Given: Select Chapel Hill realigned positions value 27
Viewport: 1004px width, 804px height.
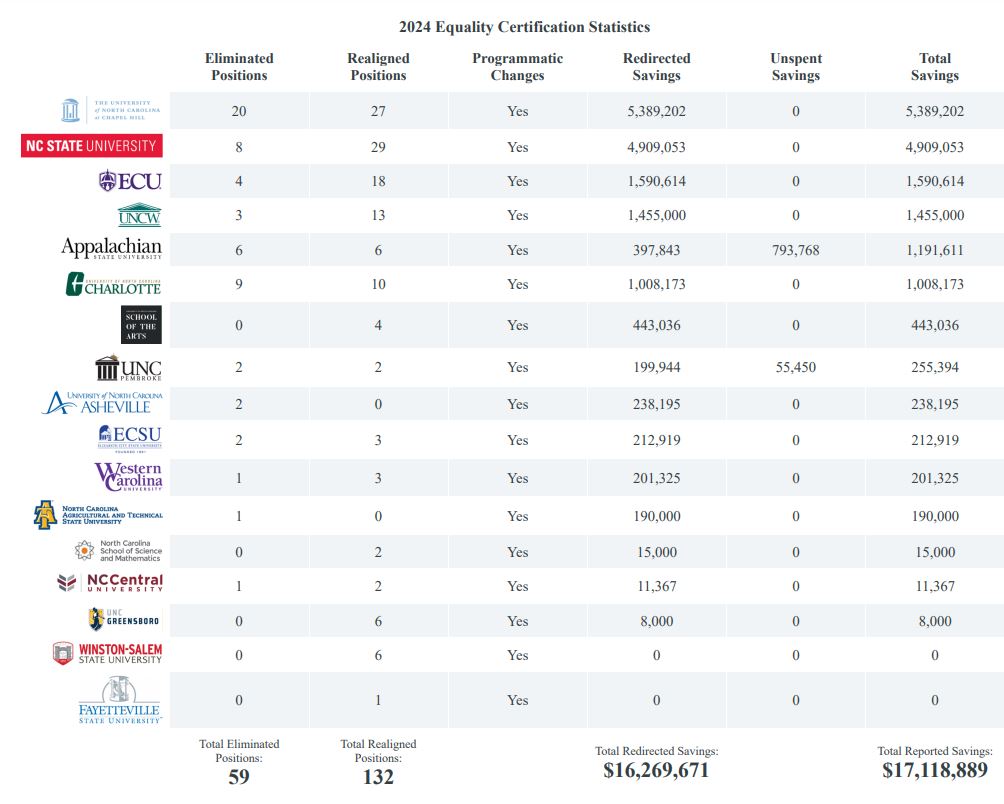Looking at the screenshot, I should pyautogui.click(x=378, y=111).
